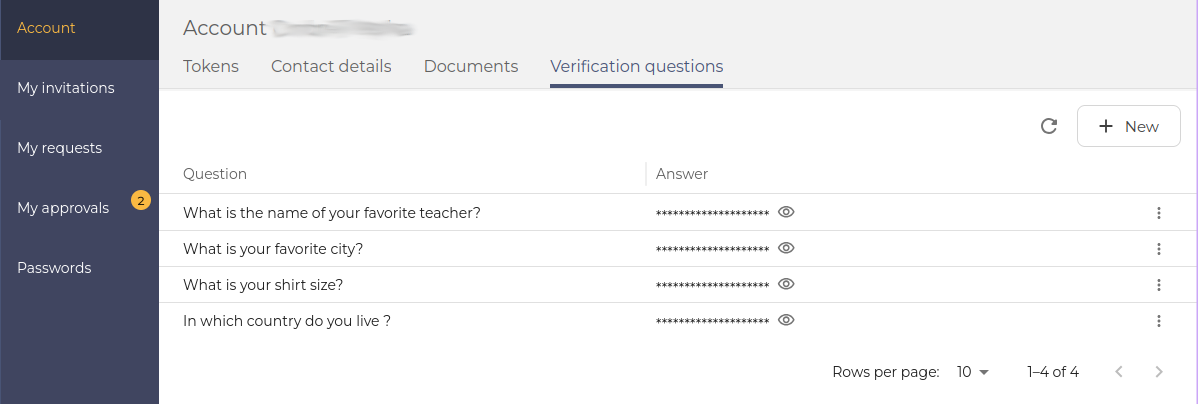
Task: Open actions menu for country question
Action: (x=1159, y=321)
